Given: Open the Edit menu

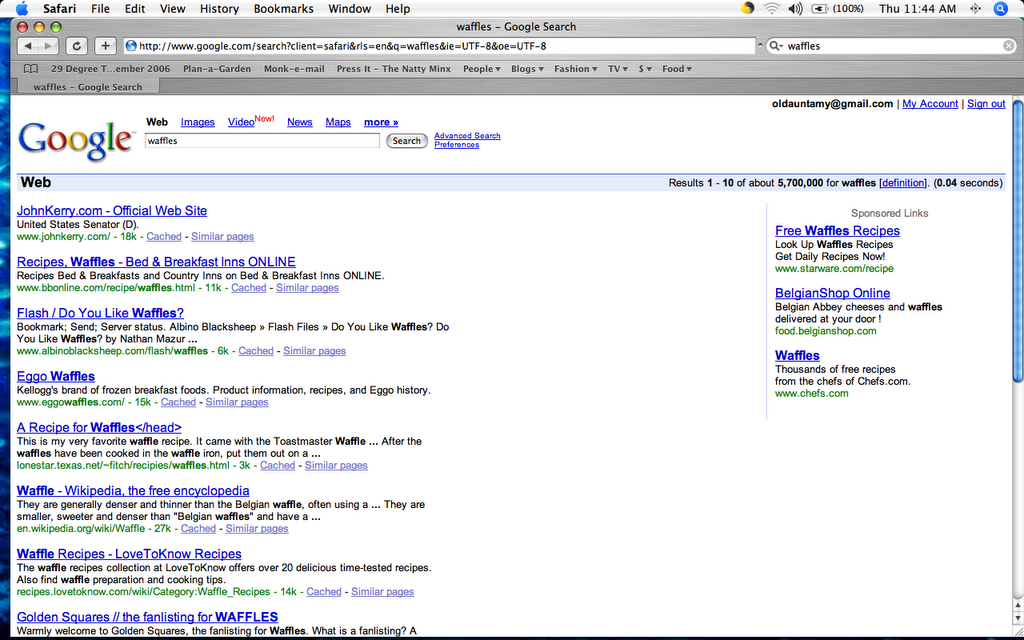Looking at the screenshot, I should coord(135,8).
